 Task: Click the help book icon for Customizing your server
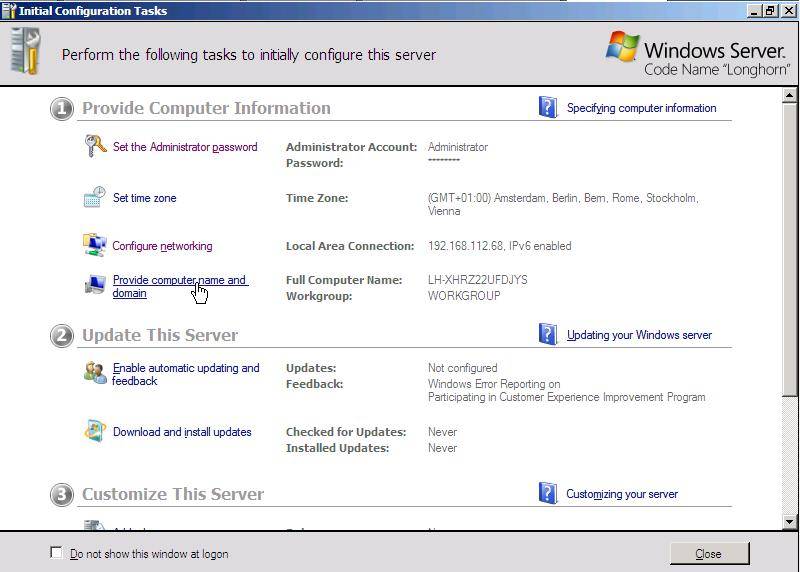click(x=547, y=493)
